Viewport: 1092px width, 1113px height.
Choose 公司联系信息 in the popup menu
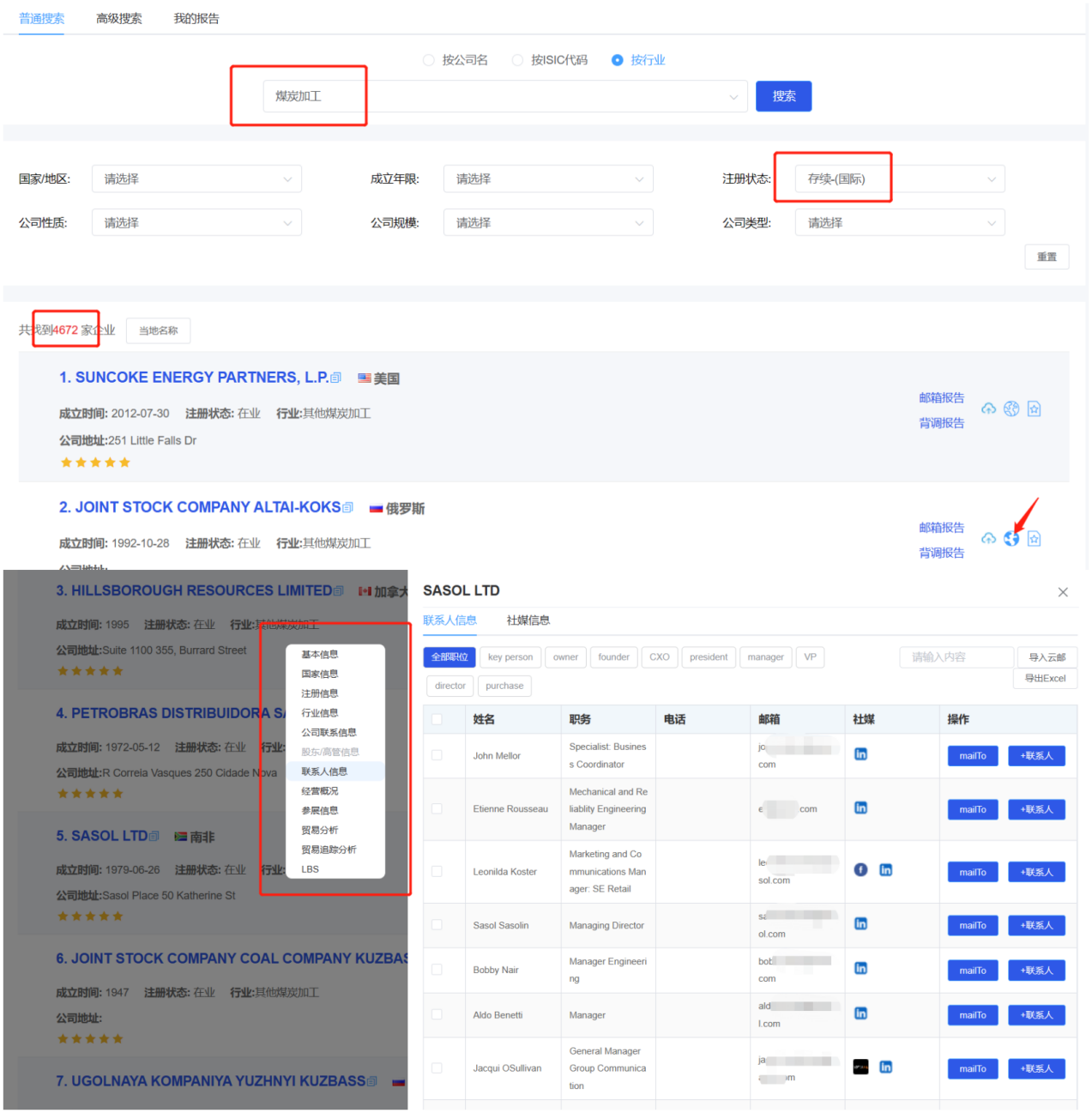tap(329, 733)
